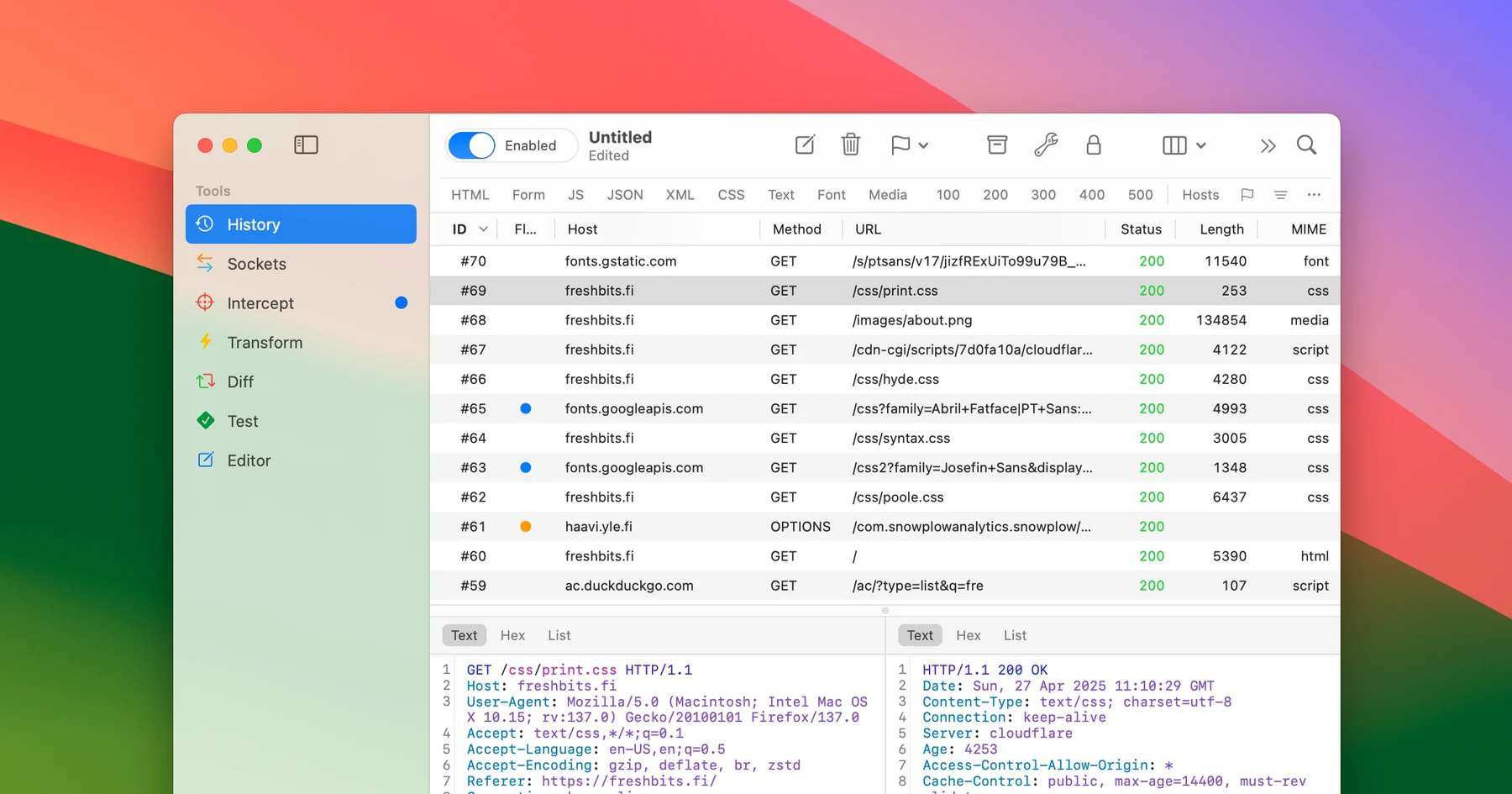The image size is (1512, 794).
Task: Toggle the 200 status filter
Action: pos(995,194)
